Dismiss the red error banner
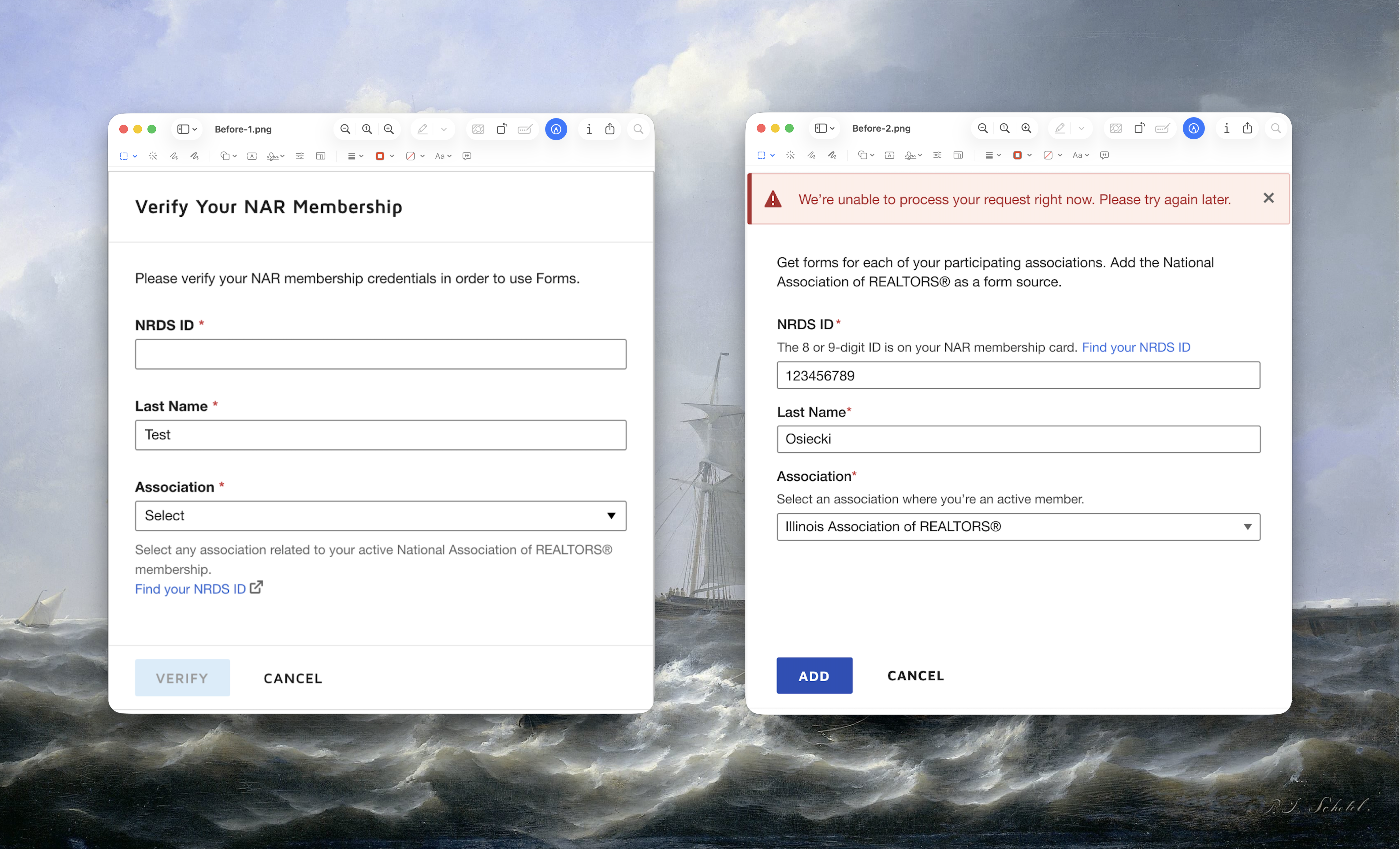Viewport: 1400px width, 849px height. (x=1268, y=198)
